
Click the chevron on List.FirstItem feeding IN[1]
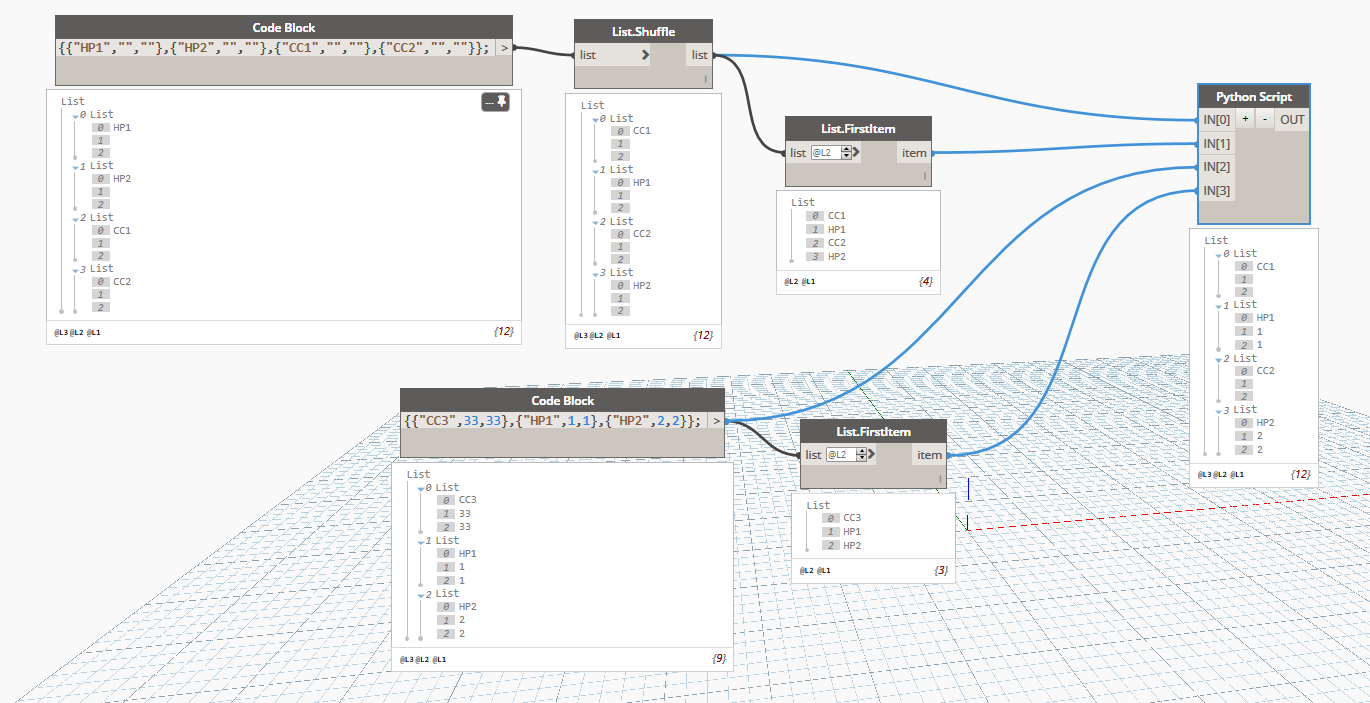856,153
